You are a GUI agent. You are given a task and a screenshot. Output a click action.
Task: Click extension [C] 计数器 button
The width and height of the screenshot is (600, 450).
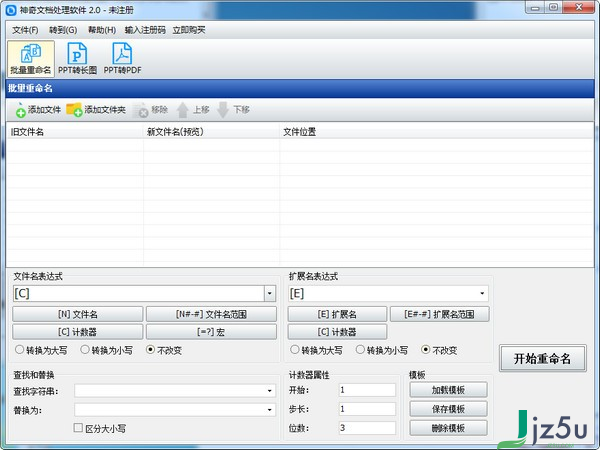tap(337, 332)
